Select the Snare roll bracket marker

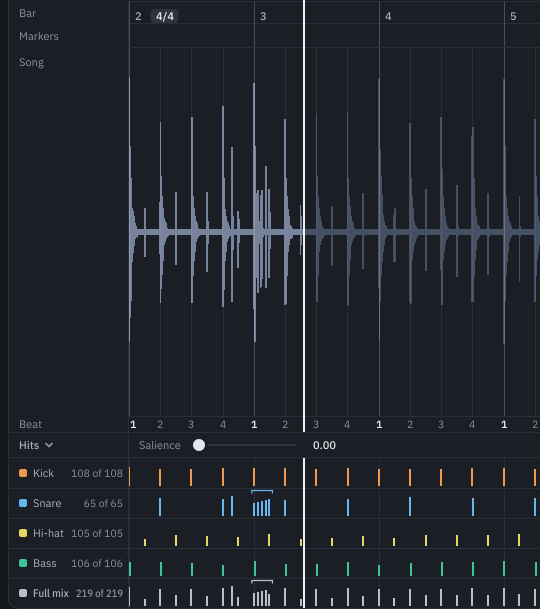coord(262,492)
